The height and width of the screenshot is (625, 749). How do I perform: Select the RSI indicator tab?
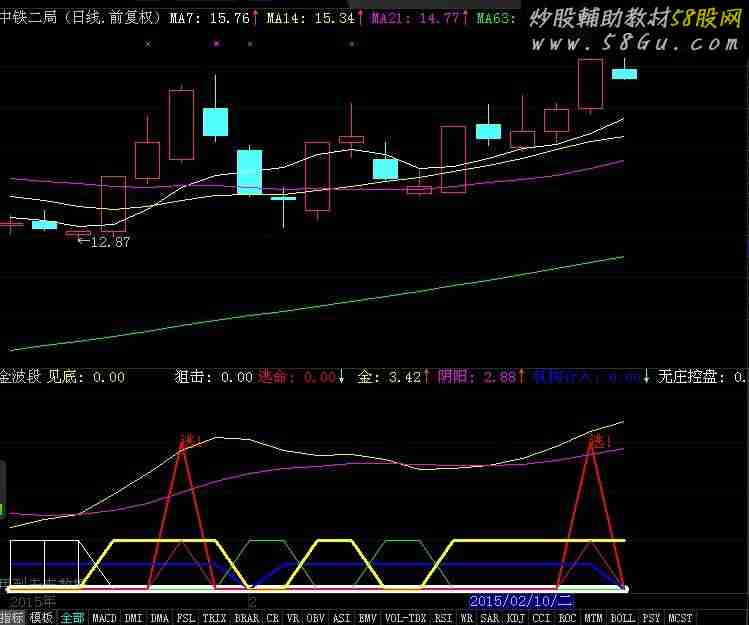click(443, 618)
